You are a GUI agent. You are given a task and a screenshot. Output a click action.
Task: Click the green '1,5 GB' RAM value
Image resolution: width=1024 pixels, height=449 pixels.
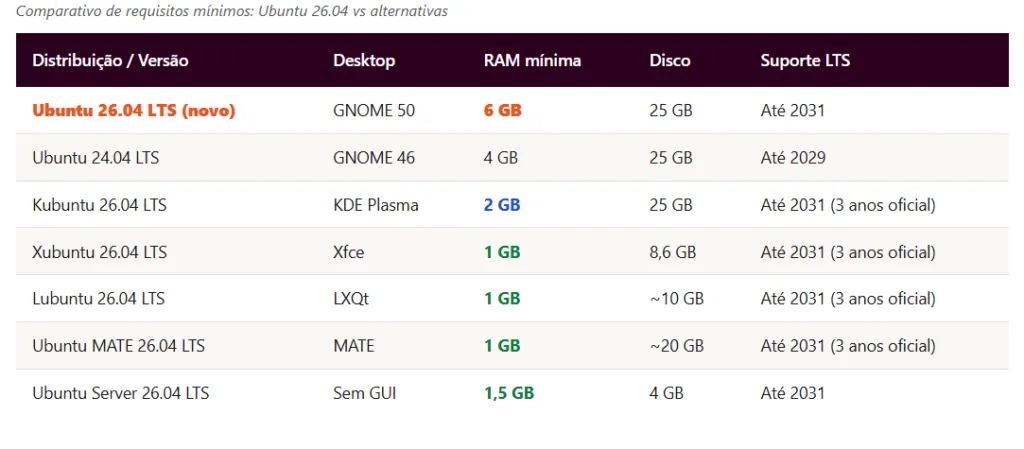tap(509, 393)
